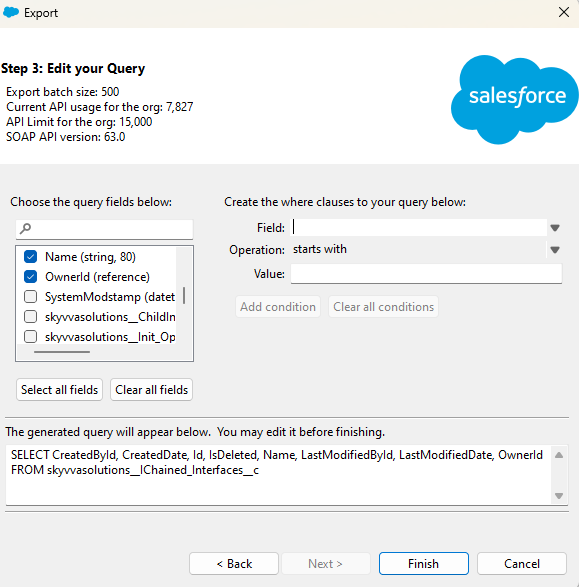Uncheck the Name (string, 80) field
This screenshot has height=587, width=579.
pos(30,257)
